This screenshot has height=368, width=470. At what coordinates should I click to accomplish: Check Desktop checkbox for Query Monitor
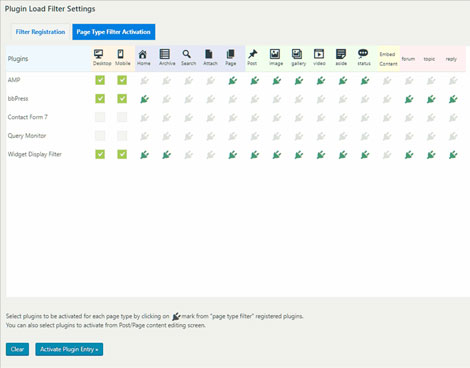(100, 136)
